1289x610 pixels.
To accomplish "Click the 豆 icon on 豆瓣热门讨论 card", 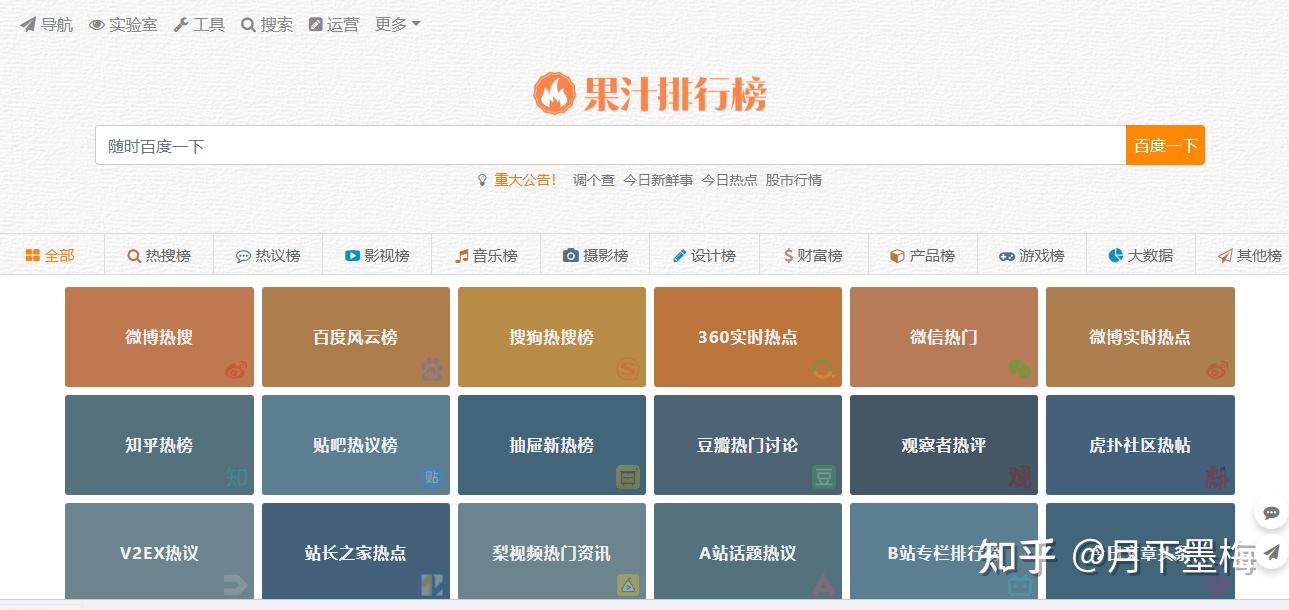I will click(824, 477).
